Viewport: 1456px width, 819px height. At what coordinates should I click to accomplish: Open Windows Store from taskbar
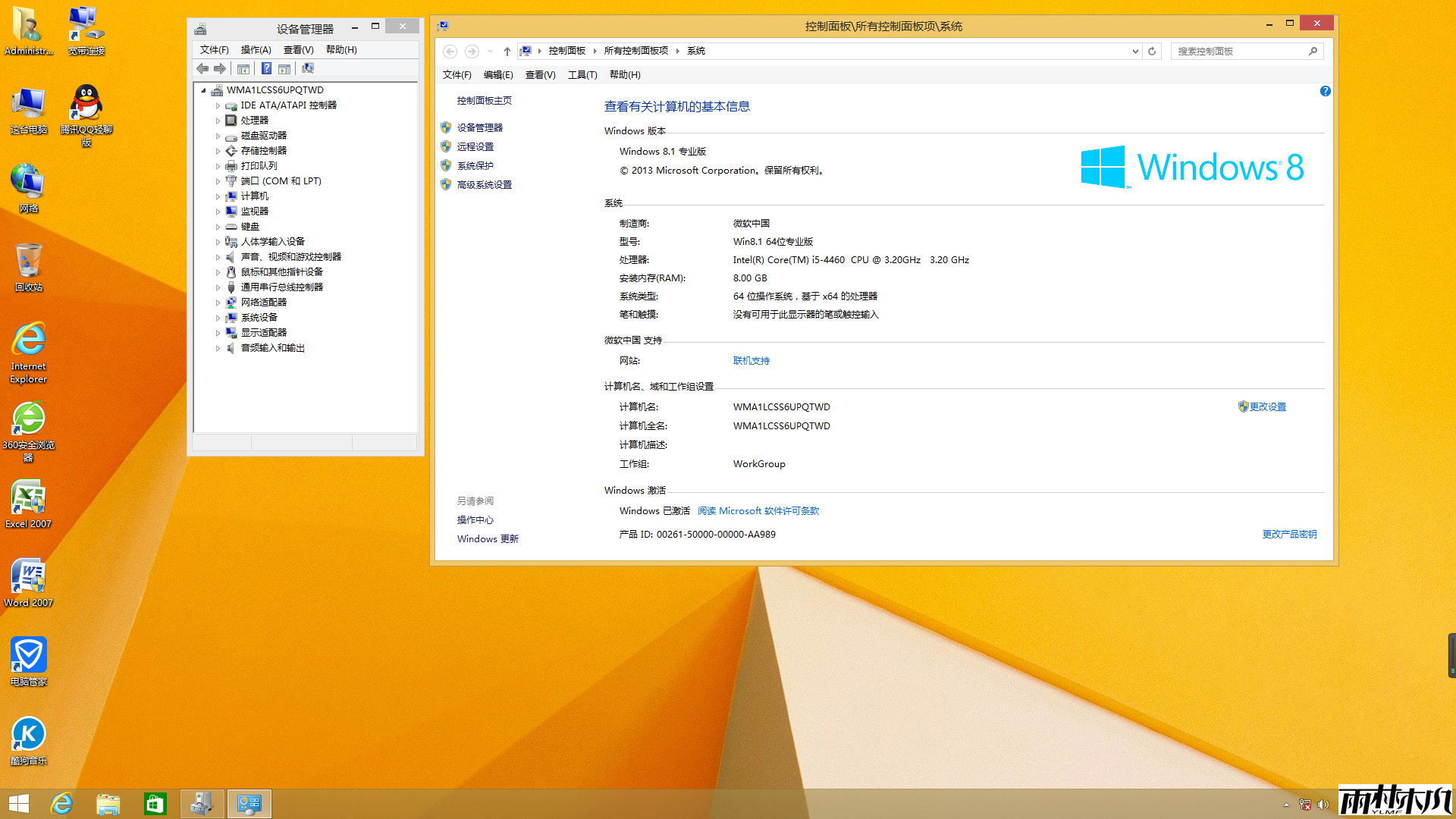155,804
